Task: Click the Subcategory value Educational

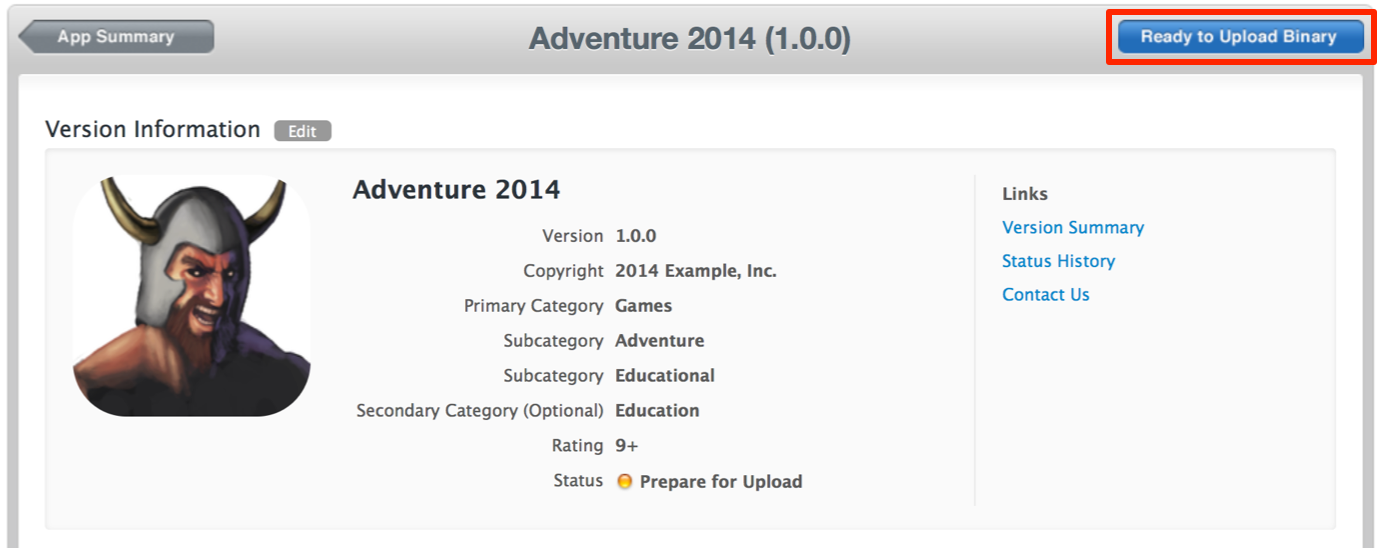Action: (x=665, y=376)
